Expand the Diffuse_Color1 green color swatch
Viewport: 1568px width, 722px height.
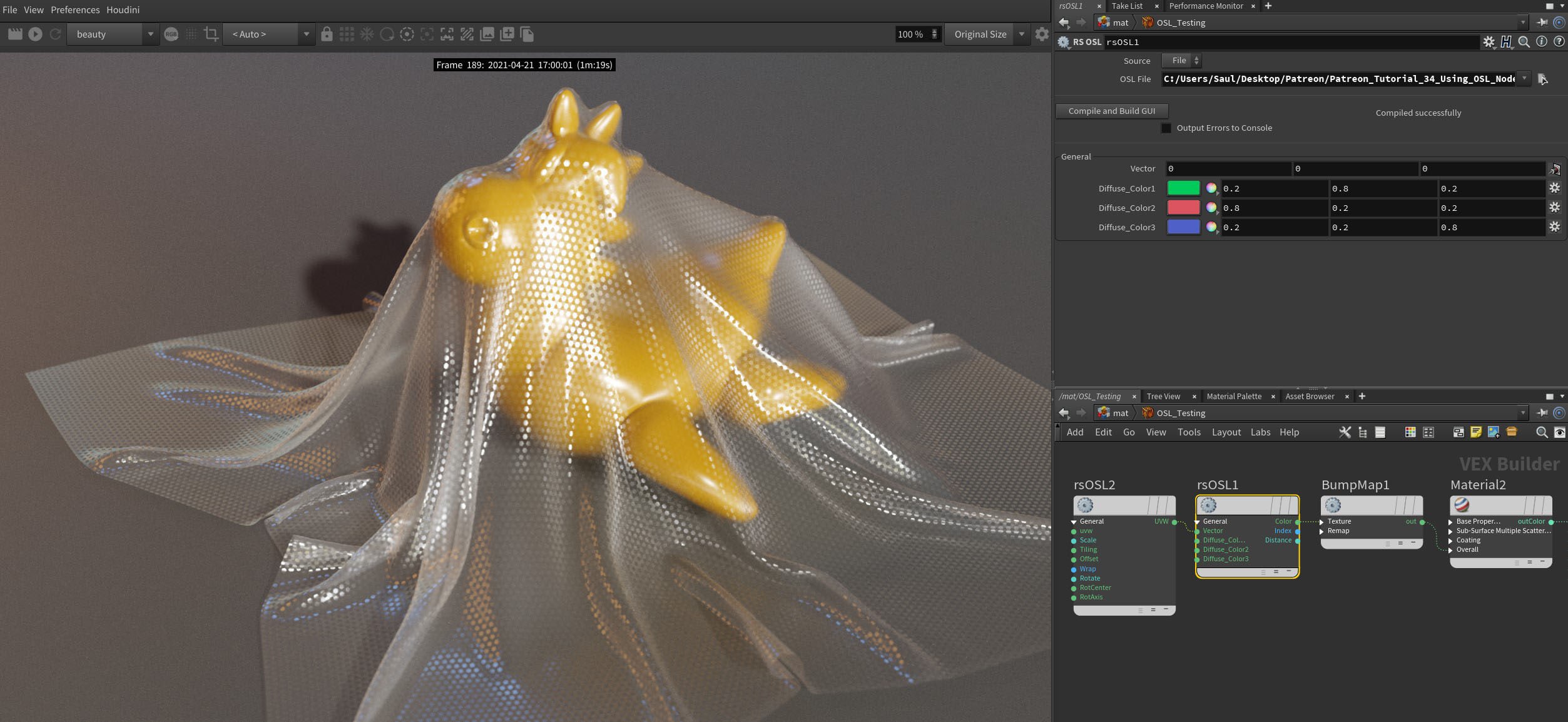(1184, 188)
